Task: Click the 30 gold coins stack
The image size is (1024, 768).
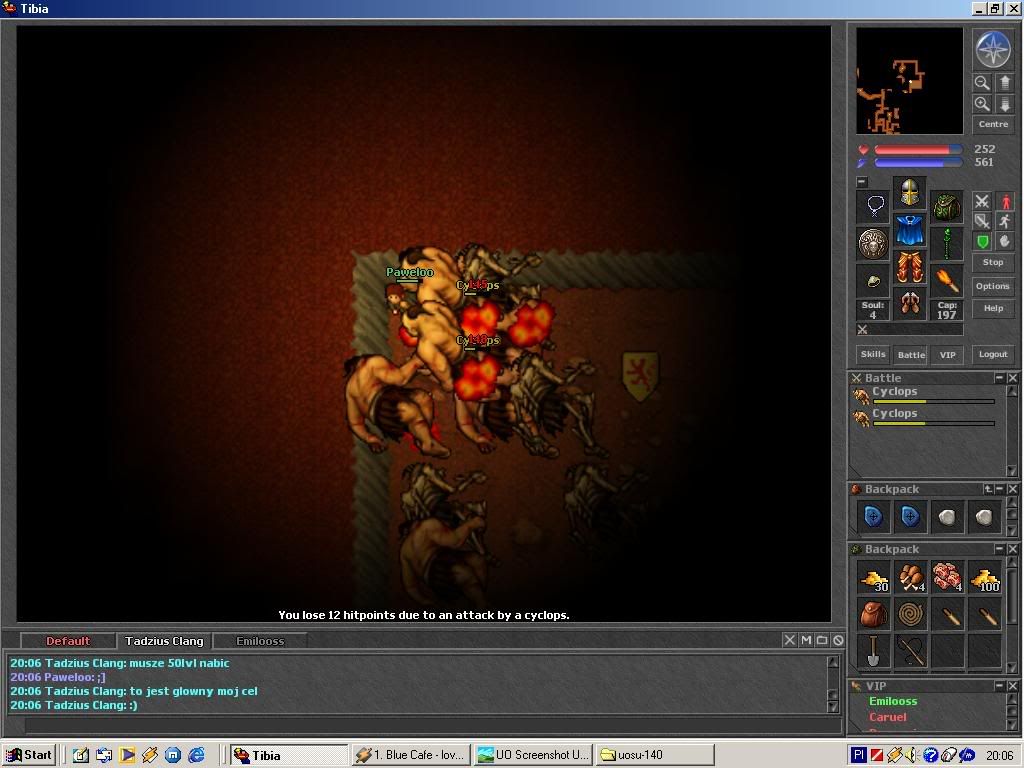Action: [873, 577]
